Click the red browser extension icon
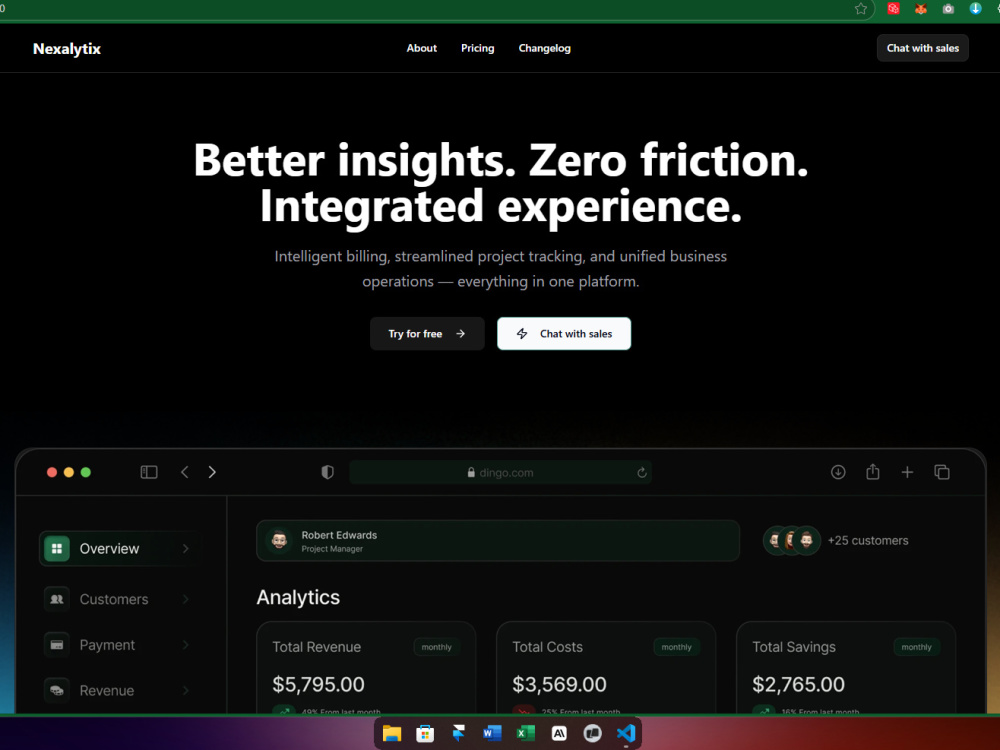Screen dimensions: 1000x750 pos(893,9)
